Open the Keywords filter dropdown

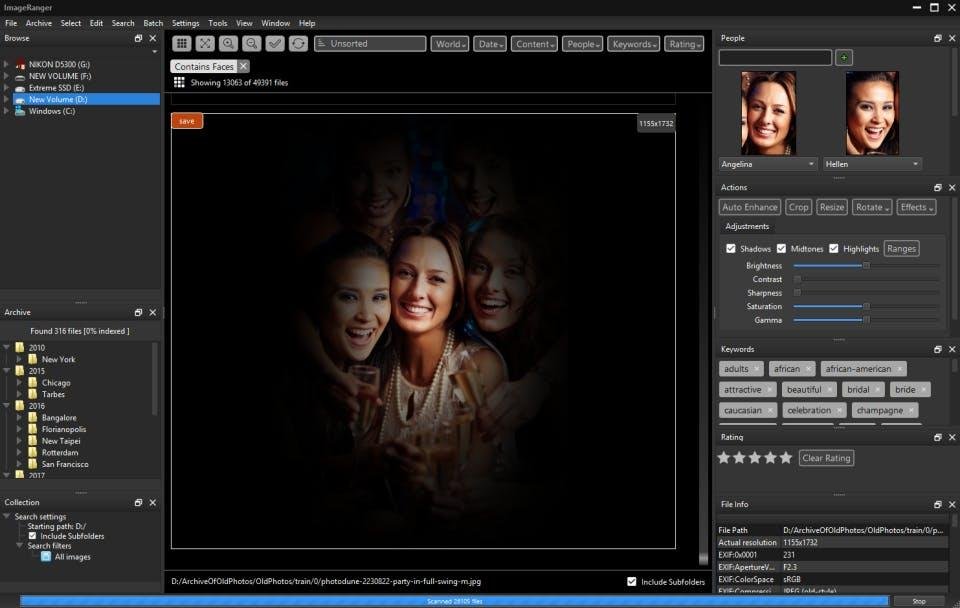pyautogui.click(x=634, y=44)
